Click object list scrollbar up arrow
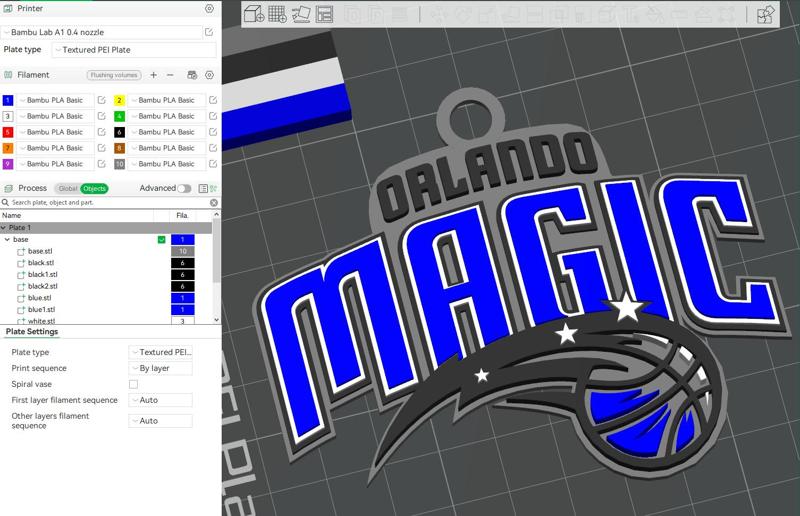The height and width of the screenshot is (516, 800). (x=216, y=215)
